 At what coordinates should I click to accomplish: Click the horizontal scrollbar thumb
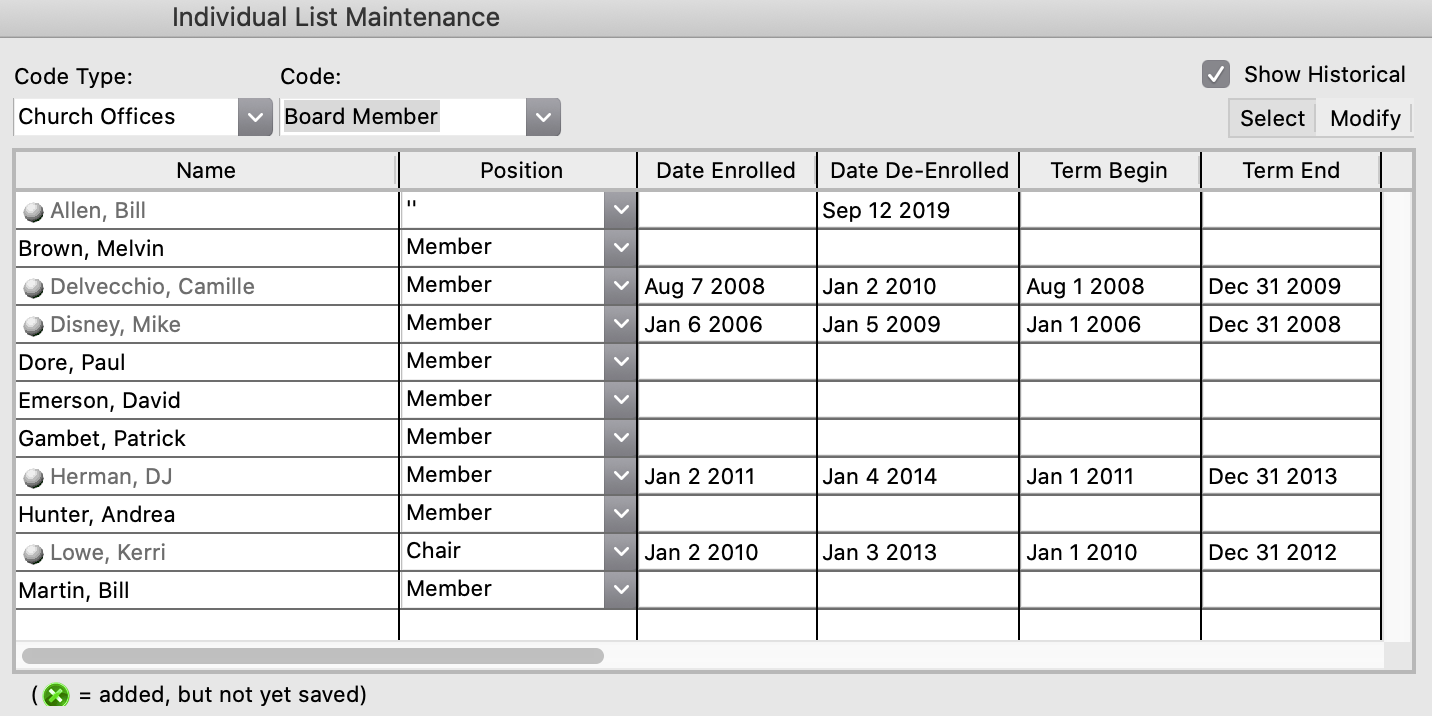(x=312, y=656)
